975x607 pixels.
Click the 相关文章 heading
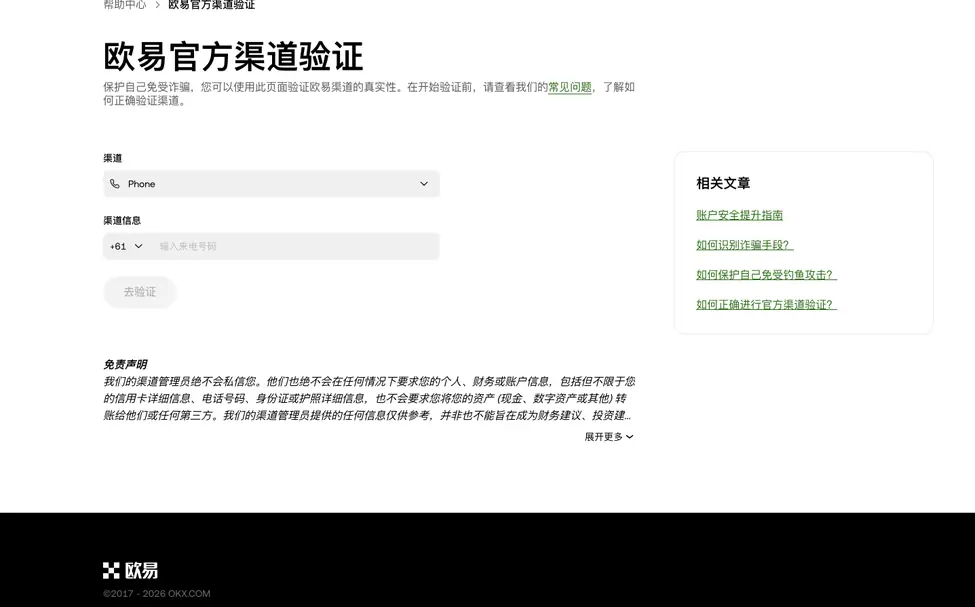723,183
